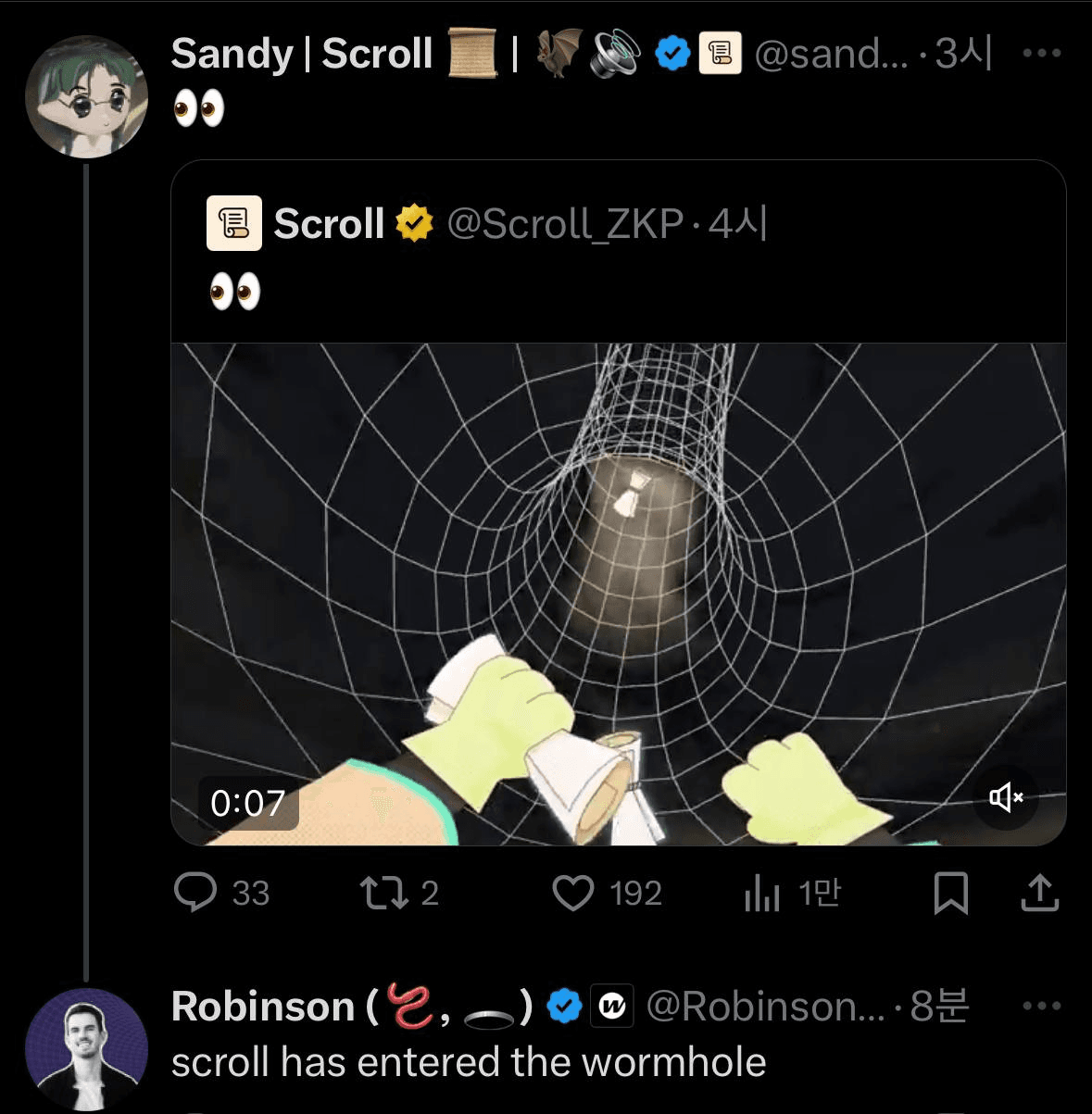Click the repost icon showing 2
1092x1114 pixels.
383,893
